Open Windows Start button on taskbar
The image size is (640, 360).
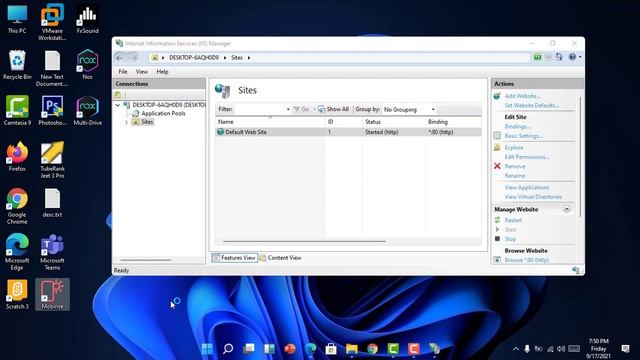click(x=207, y=349)
